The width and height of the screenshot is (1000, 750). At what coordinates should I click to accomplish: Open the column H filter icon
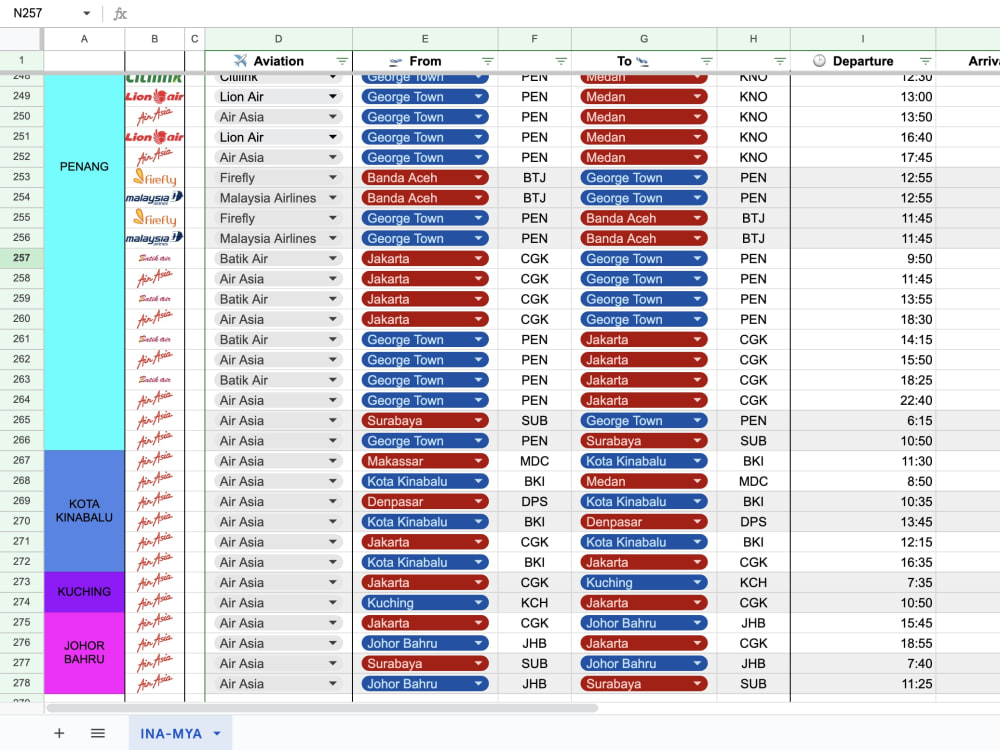point(779,61)
